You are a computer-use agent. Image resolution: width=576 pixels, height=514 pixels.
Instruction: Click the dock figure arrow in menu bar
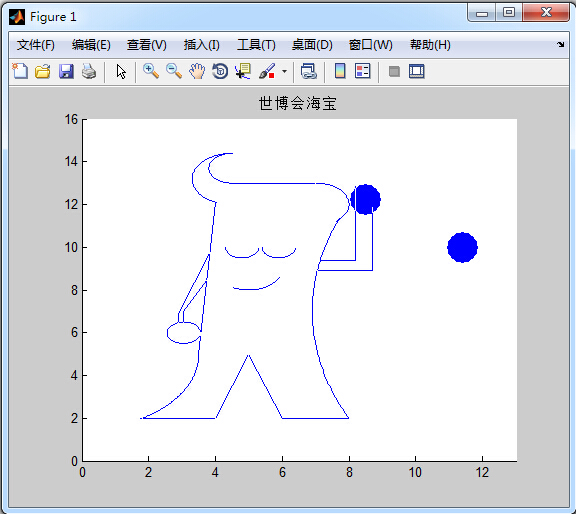(561, 44)
